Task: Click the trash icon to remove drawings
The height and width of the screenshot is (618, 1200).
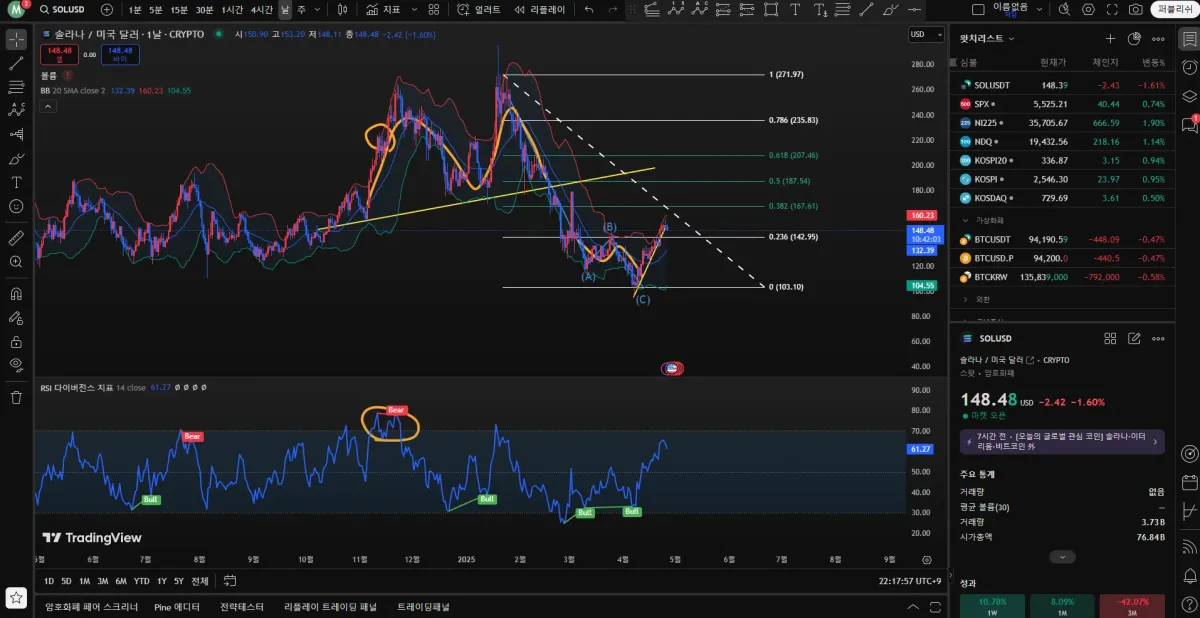Action: click(x=16, y=397)
